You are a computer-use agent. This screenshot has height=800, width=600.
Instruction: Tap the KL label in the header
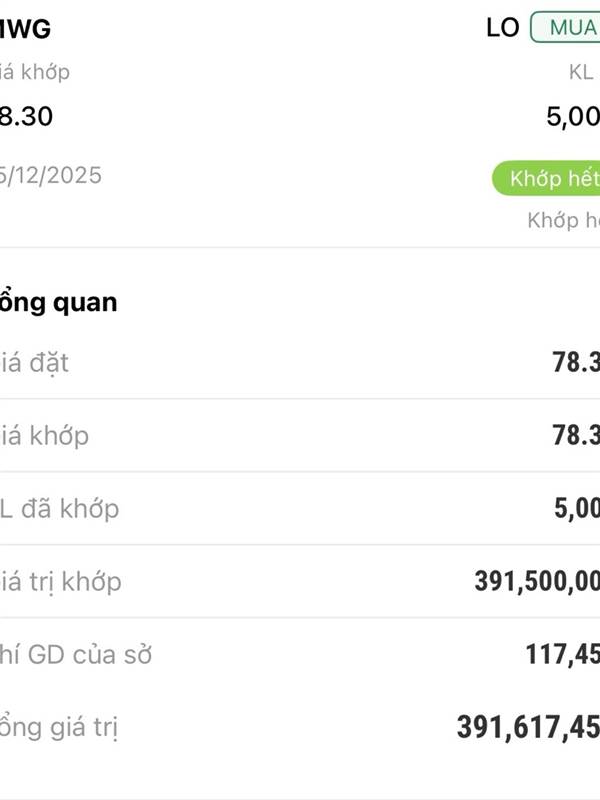[x=581, y=72]
